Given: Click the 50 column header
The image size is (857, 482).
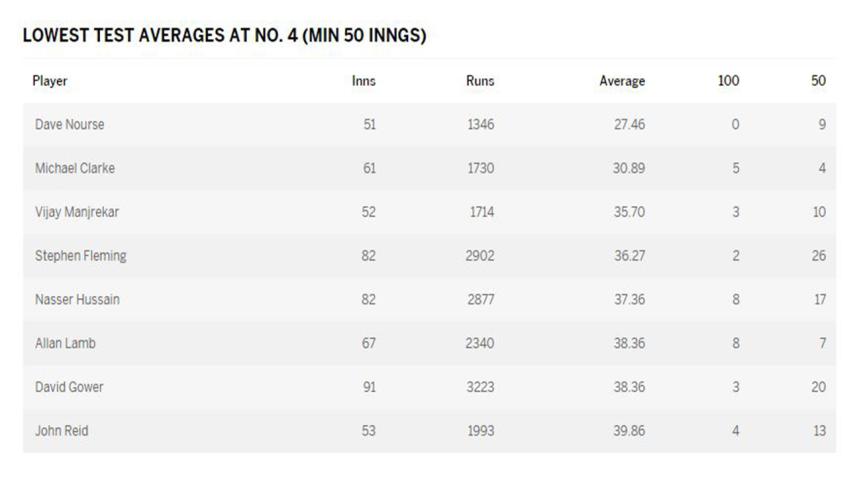Looking at the screenshot, I should [818, 81].
